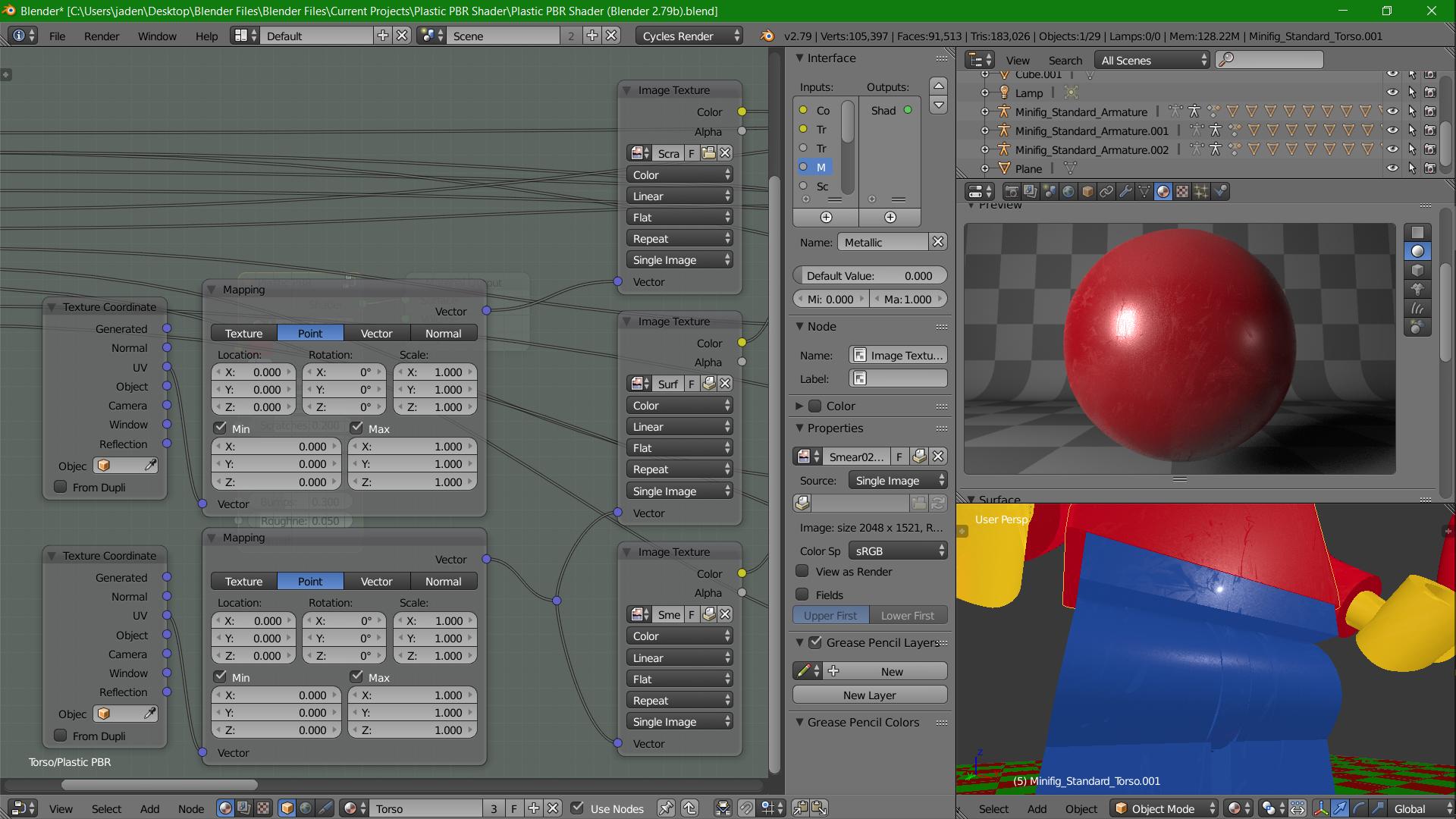Open the Object properties cube tab

click(1087, 192)
